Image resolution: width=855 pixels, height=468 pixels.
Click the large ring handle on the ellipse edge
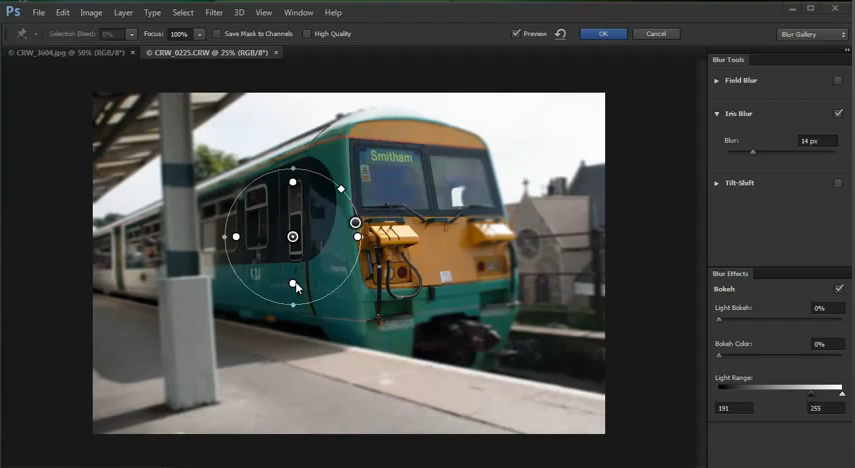[x=355, y=222]
